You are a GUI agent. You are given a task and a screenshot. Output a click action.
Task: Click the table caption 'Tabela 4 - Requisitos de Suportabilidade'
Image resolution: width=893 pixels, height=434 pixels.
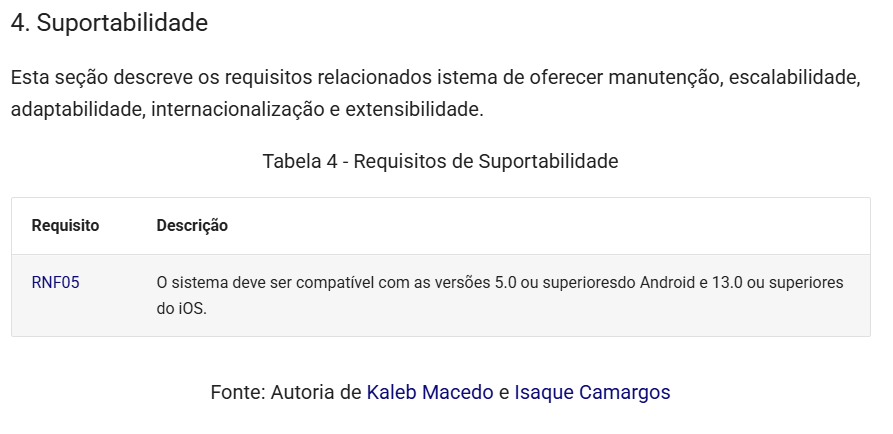click(x=440, y=161)
